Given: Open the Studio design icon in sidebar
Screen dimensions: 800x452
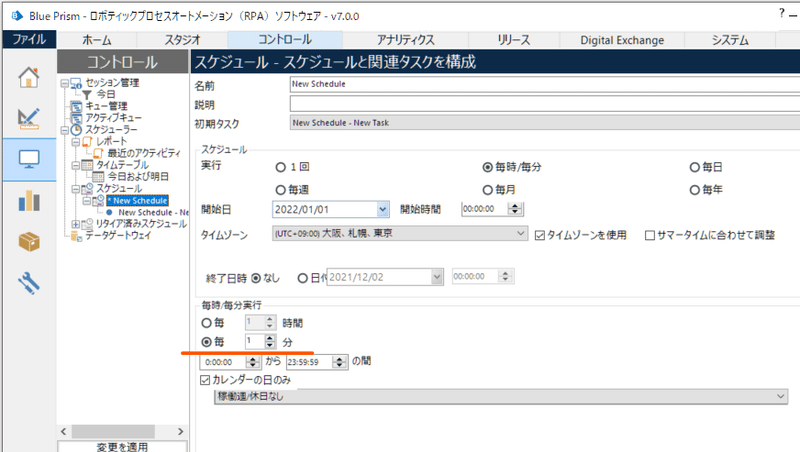Looking at the screenshot, I should pos(29,118).
